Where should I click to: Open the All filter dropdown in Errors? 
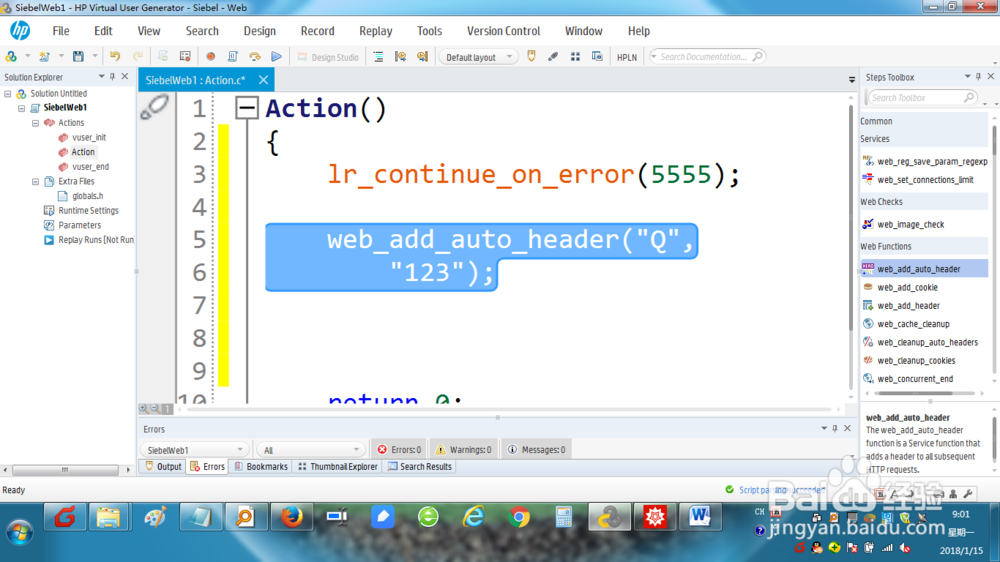coord(310,450)
